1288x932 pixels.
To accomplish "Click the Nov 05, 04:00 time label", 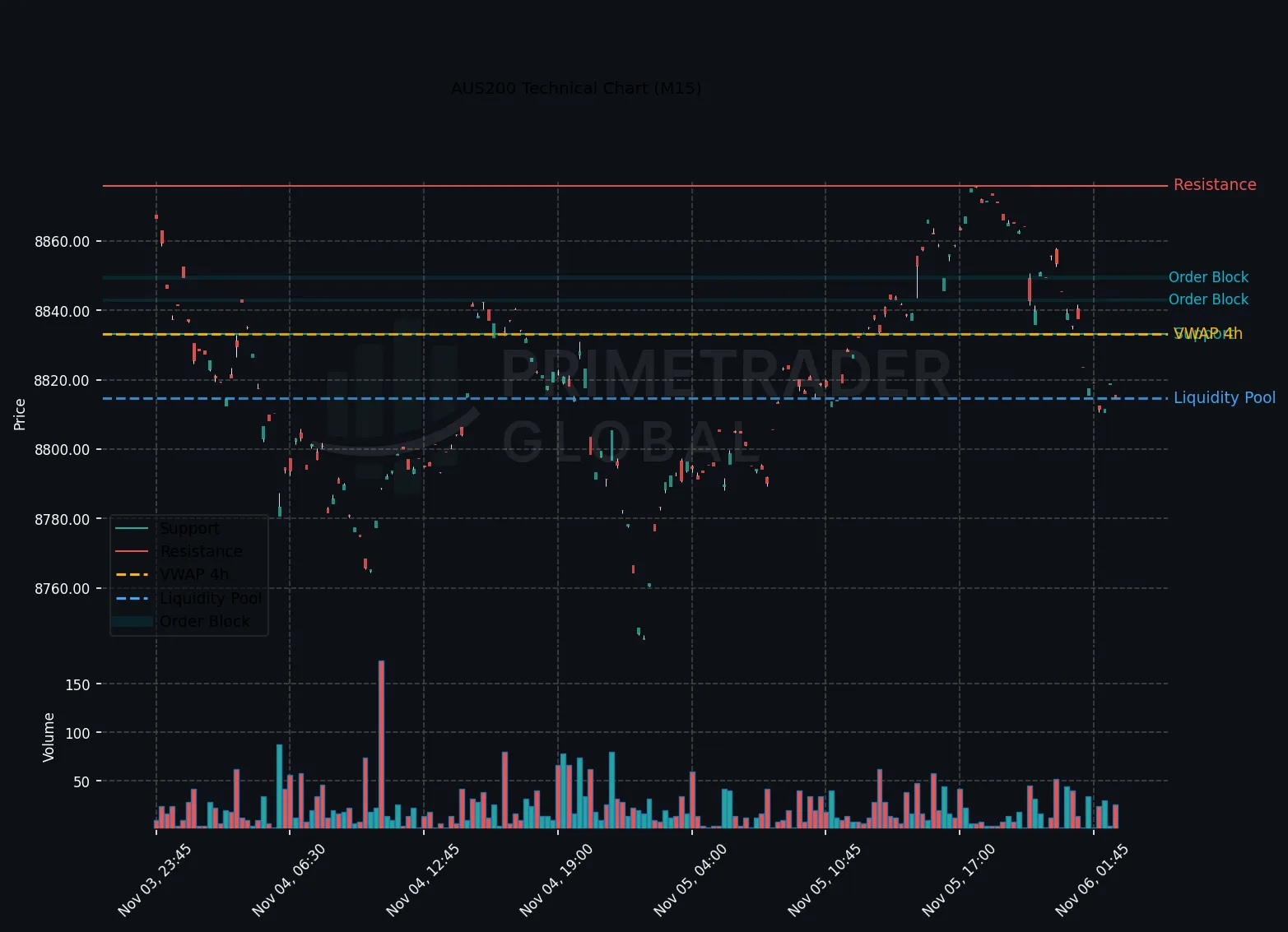I will pyautogui.click(x=690, y=879).
